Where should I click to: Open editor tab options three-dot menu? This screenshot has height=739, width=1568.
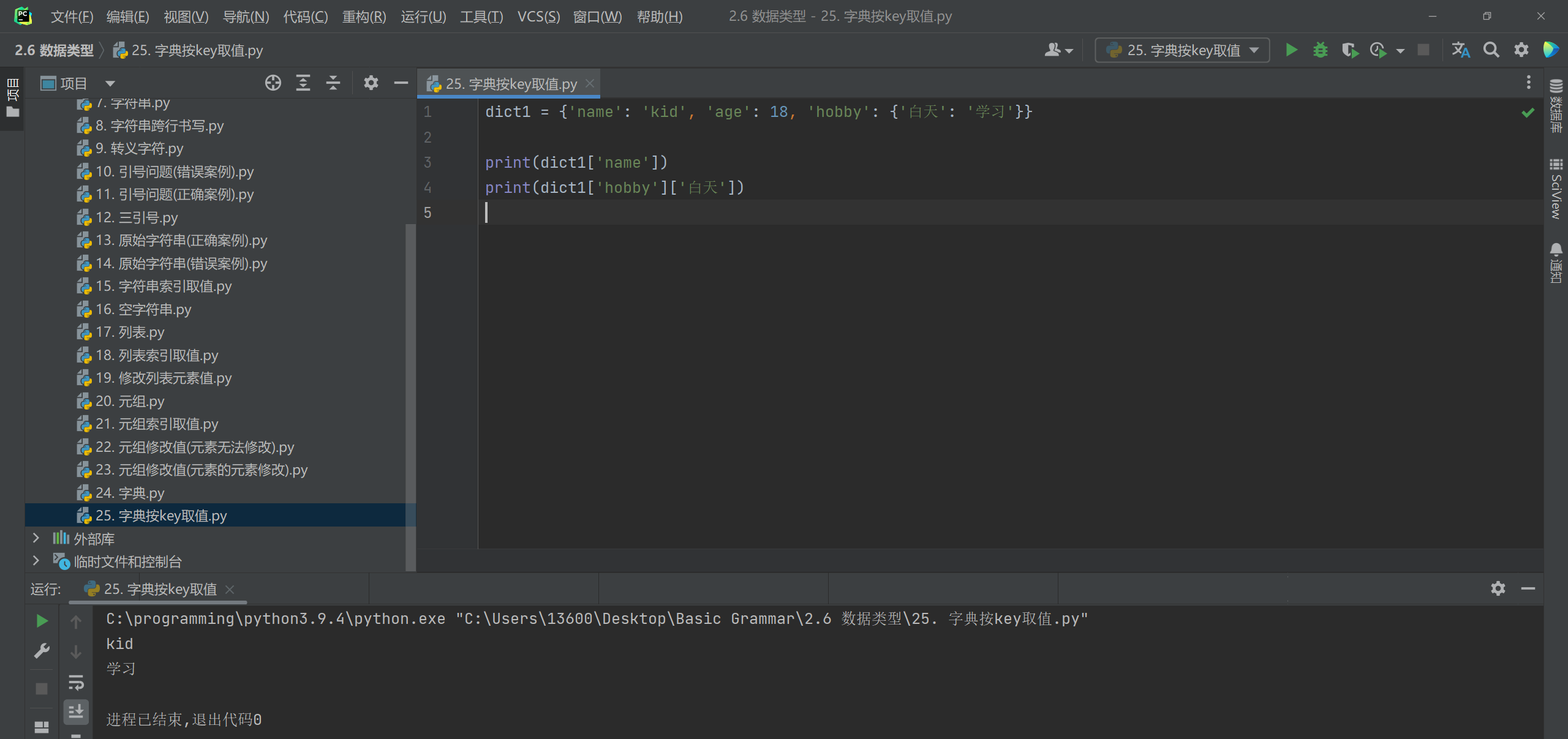click(1529, 83)
